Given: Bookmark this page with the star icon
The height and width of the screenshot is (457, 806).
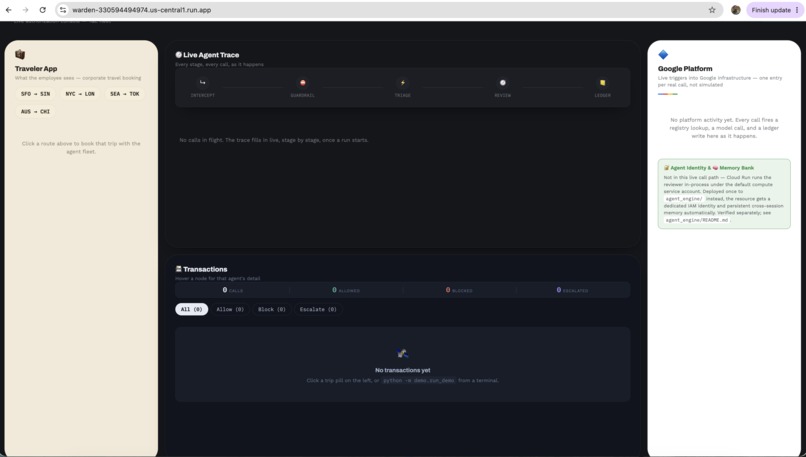Looking at the screenshot, I should click(x=712, y=10).
